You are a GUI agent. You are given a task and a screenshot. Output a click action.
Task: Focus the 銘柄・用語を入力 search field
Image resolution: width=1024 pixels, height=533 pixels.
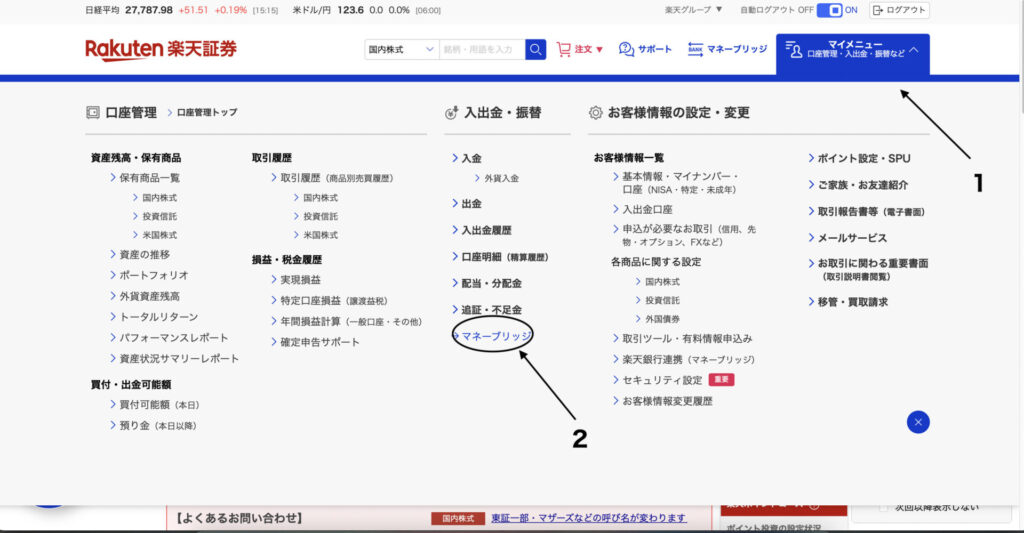pos(482,49)
